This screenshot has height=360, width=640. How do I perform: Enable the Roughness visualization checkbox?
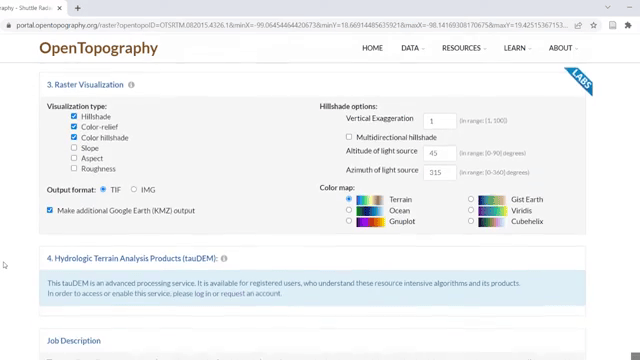(x=74, y=168)
